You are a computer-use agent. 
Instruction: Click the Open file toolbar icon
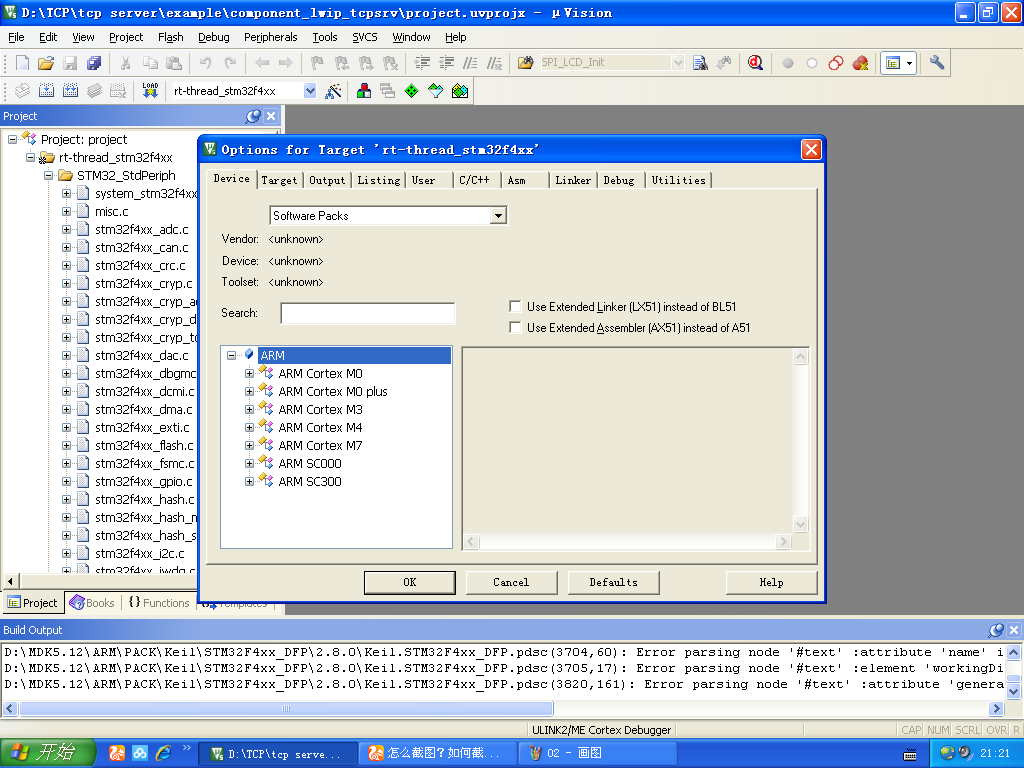[x=46, y=63]
